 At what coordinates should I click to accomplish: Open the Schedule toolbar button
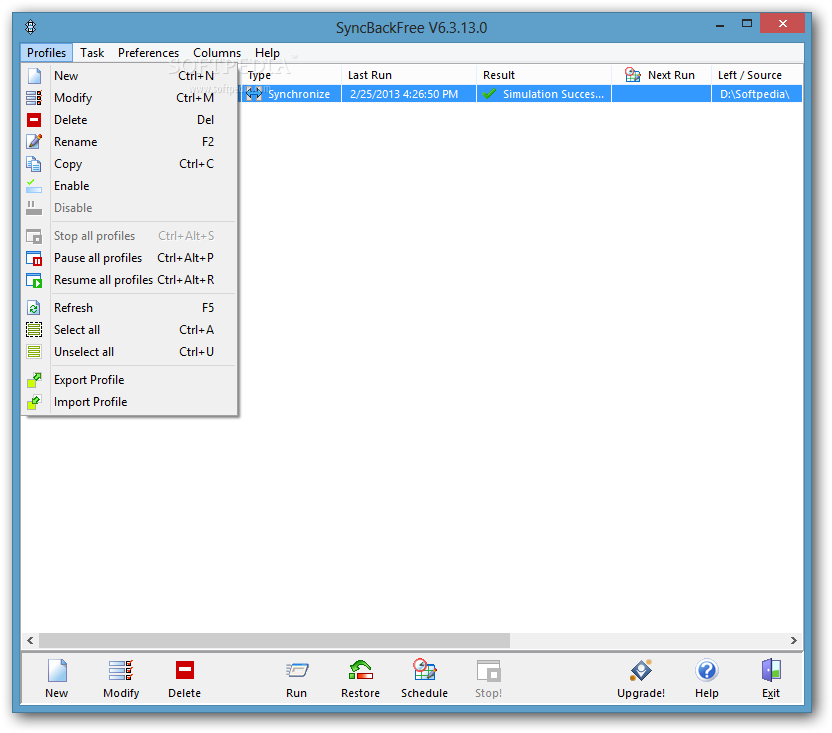[424, 678]
